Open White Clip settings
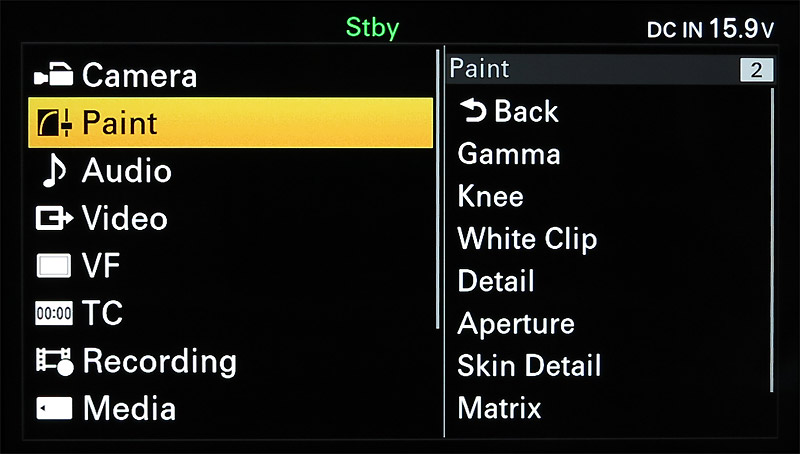This screenshot has height=454, width=800. point(527,239)
